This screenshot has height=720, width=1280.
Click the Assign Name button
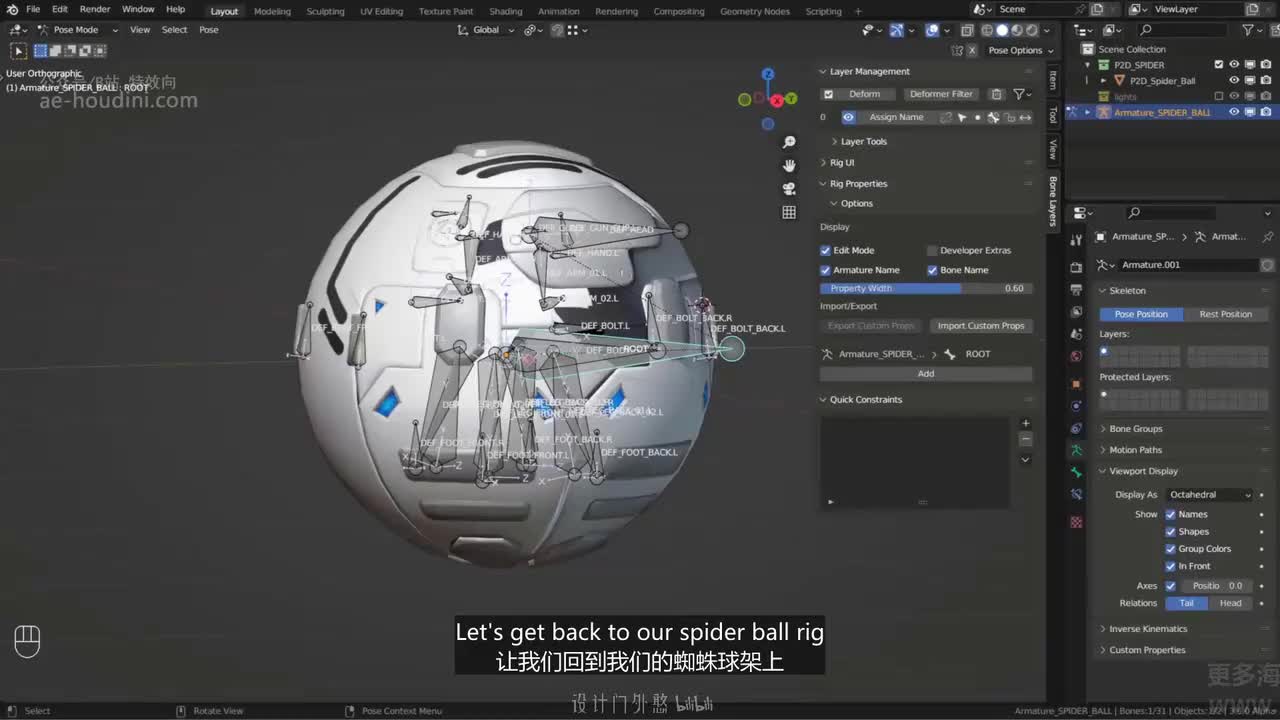[896, 117]
